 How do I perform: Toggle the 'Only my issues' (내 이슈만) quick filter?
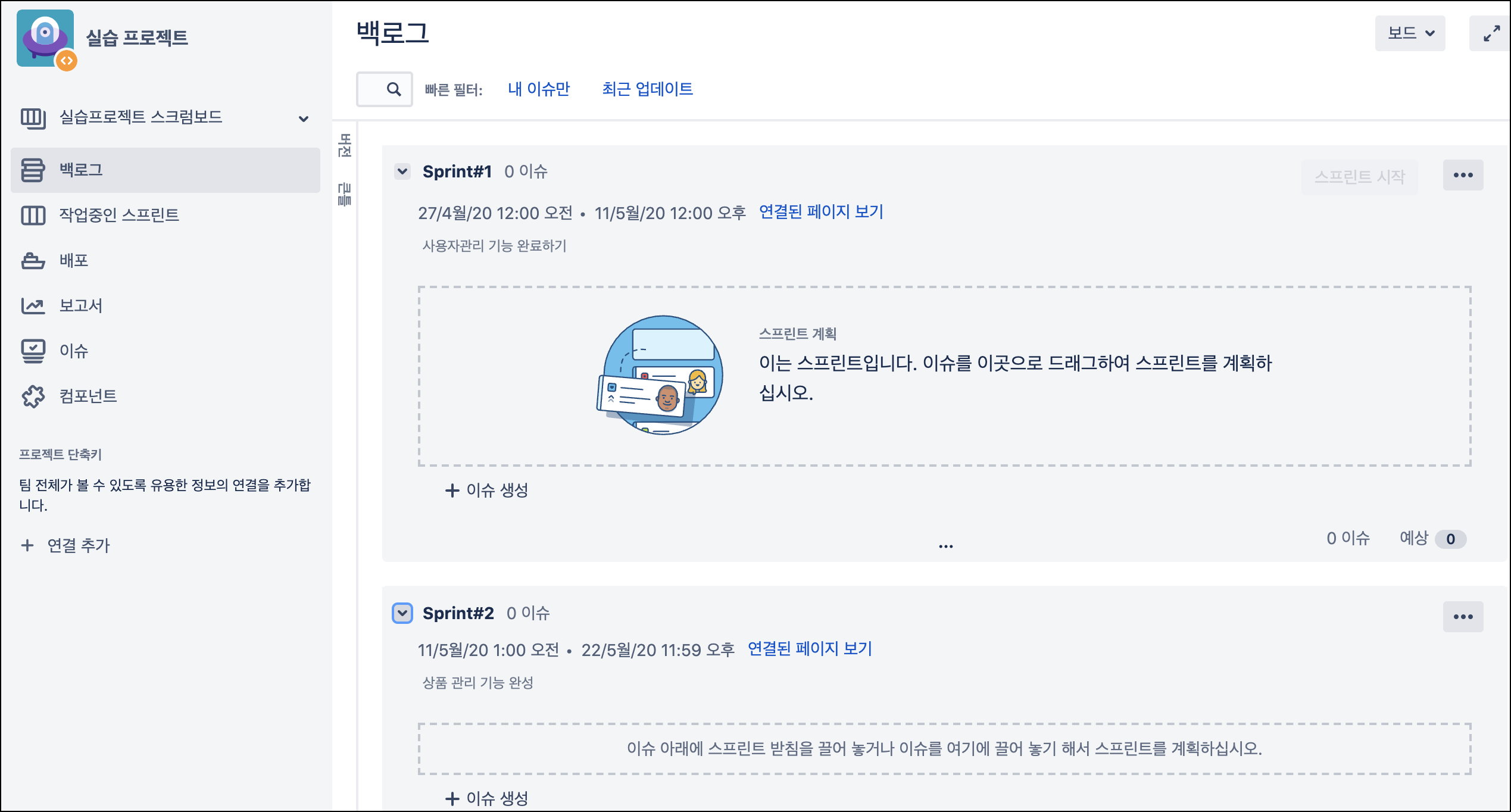538,89
